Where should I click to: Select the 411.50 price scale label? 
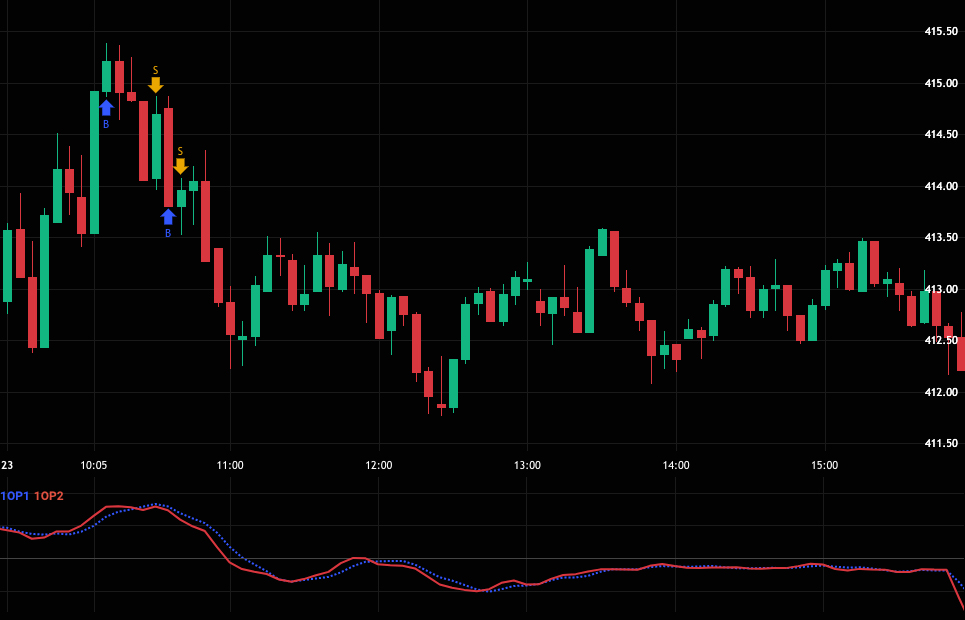[x=941, y=443]
